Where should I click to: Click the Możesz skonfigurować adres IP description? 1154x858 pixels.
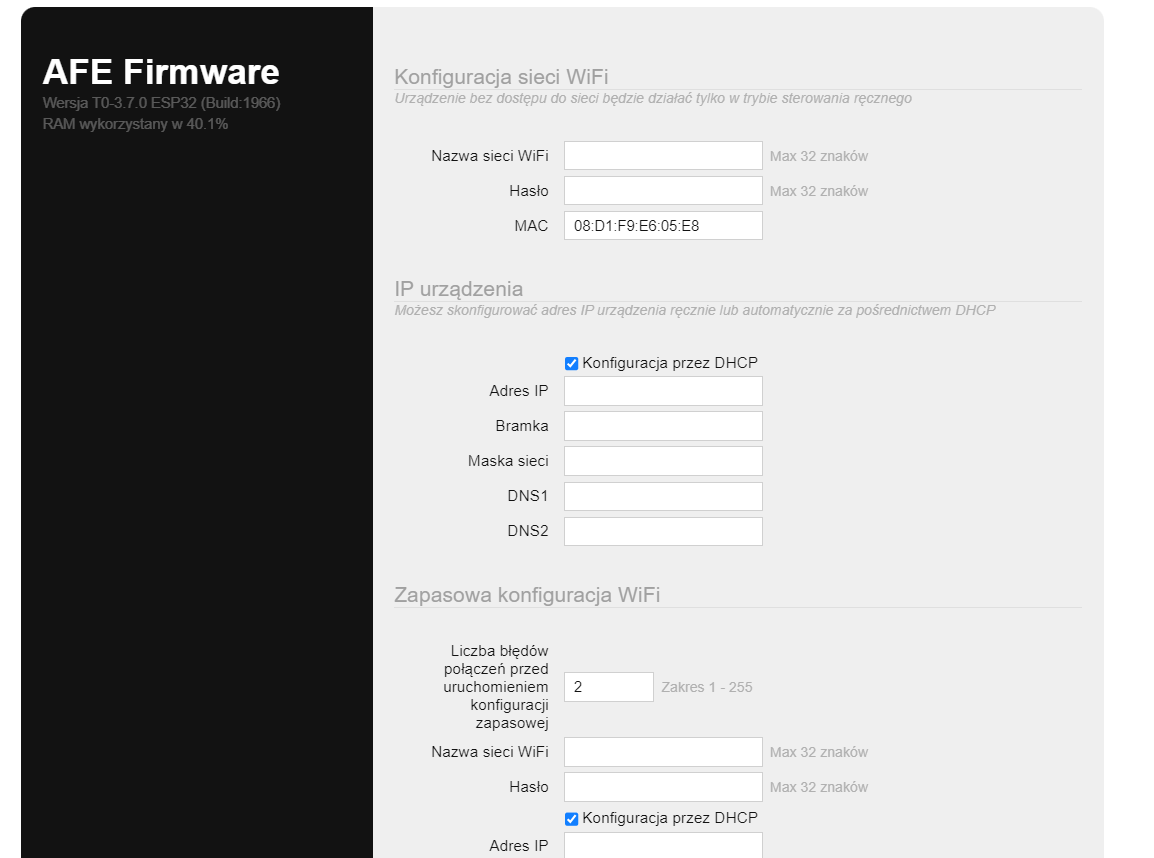point(695,311)
